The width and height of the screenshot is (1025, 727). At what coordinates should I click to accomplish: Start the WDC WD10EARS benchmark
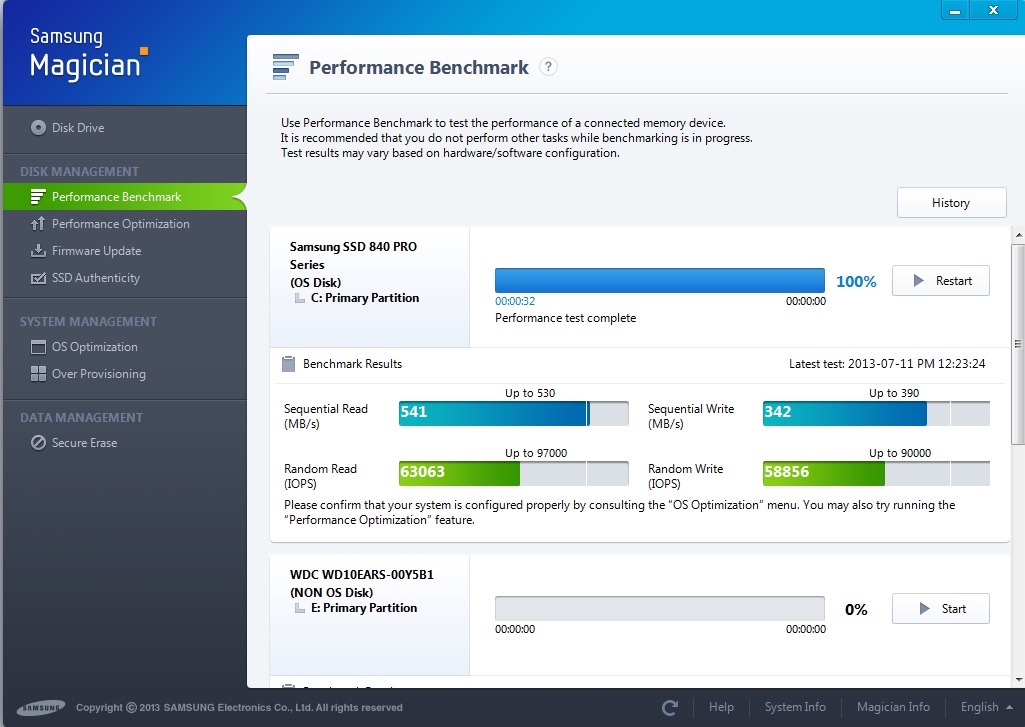tap(941, 609)
